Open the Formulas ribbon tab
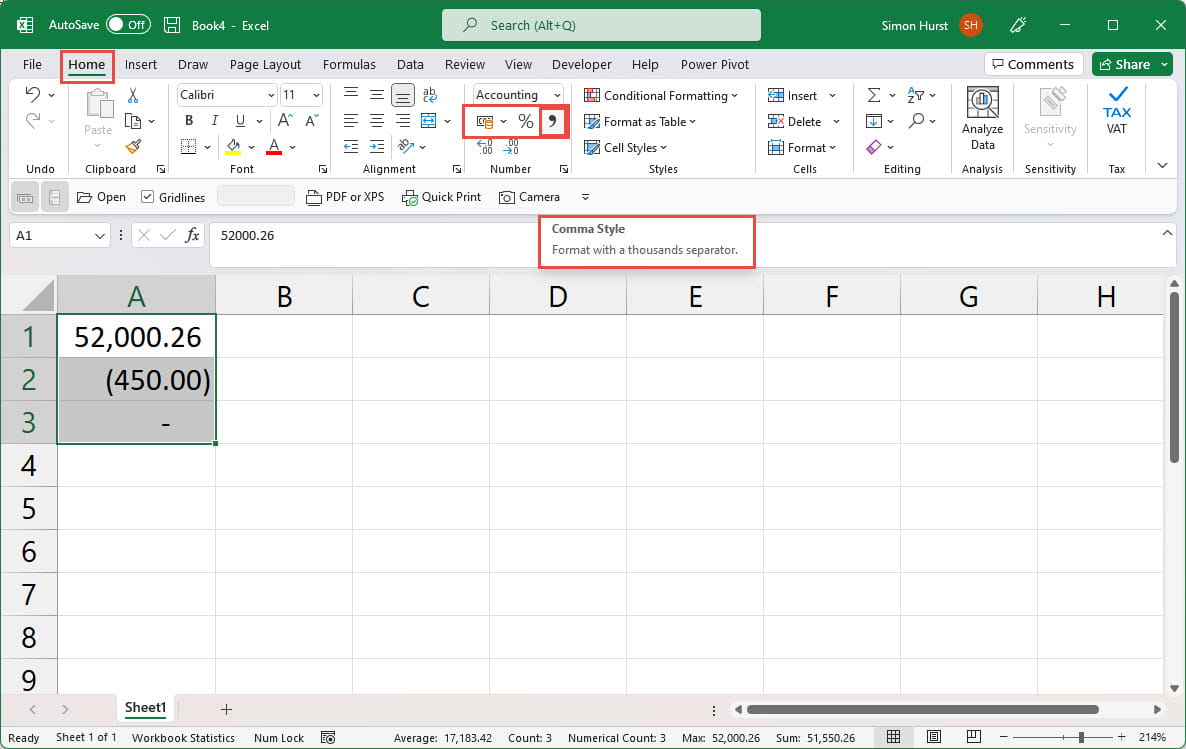The height and width of the screenshot is (749, 1186). 349,64
